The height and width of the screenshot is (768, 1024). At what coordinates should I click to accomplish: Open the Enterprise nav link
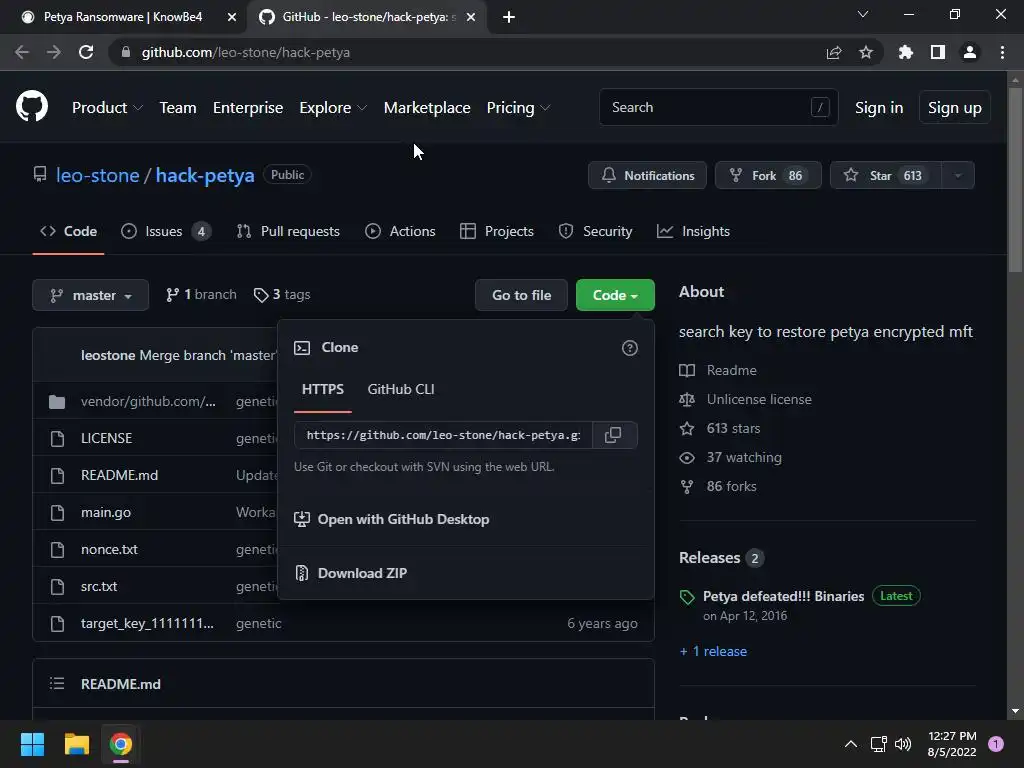(248, 108)
